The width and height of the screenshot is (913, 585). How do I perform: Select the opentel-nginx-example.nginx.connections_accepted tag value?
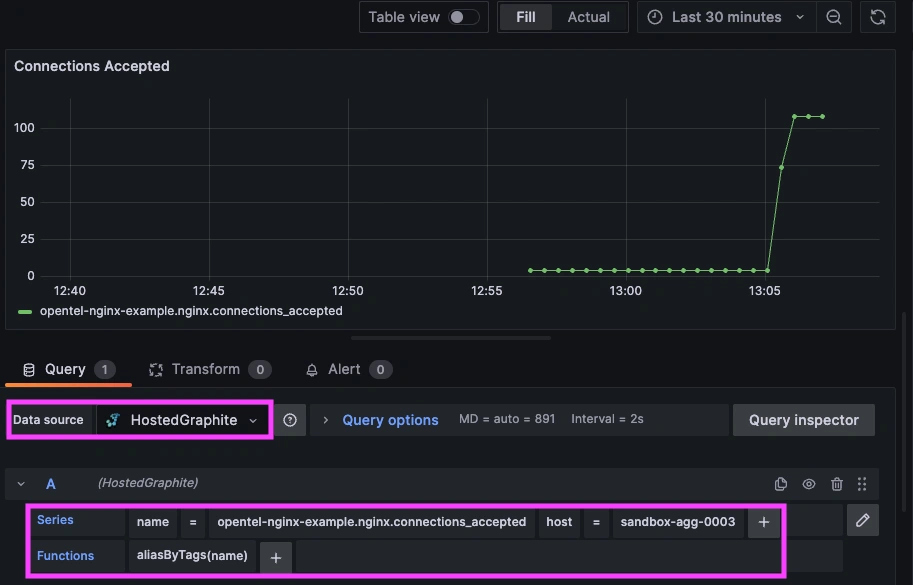[x=371, y=522]
